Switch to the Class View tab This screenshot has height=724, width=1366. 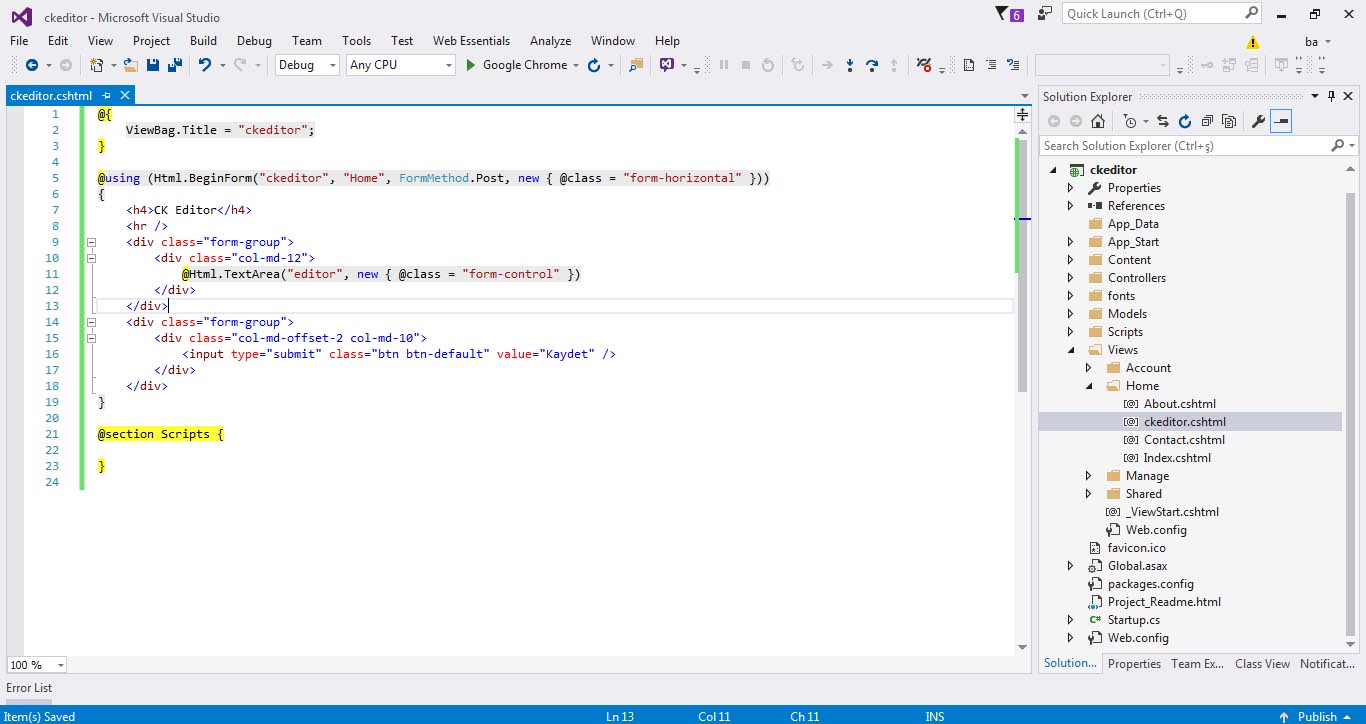pos(1262,663)
